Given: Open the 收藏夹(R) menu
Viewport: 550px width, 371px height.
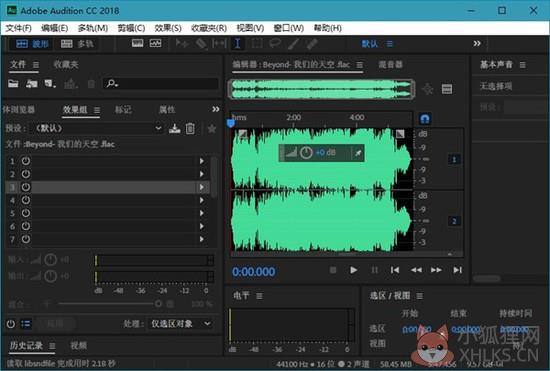Looking at the screenshot, I should (209, 28).
